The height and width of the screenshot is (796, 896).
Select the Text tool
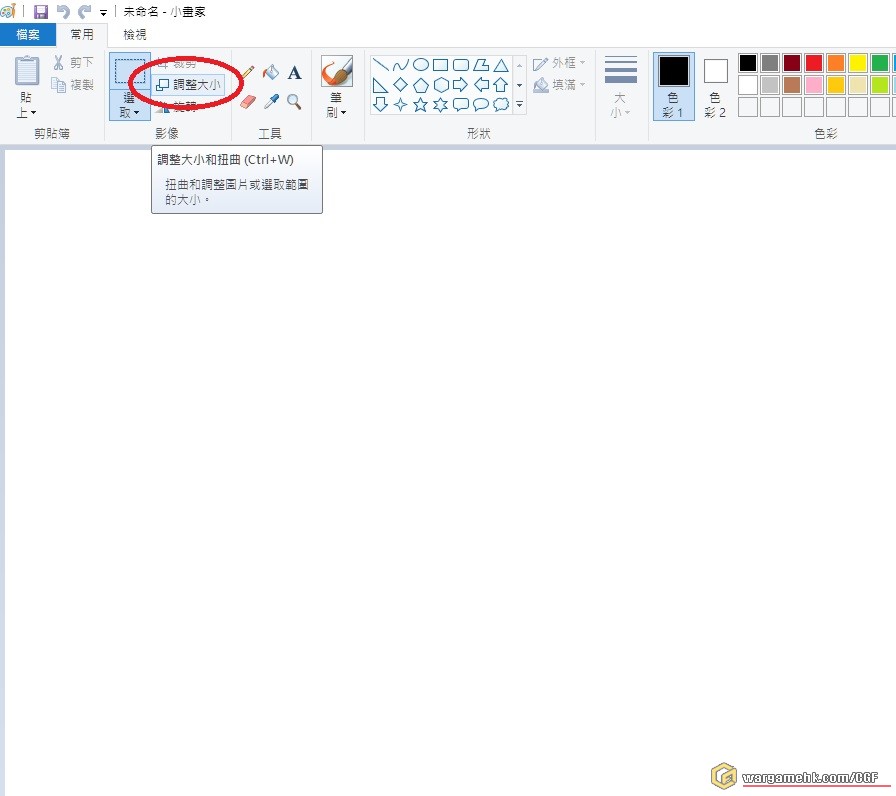tap(294, 73)
